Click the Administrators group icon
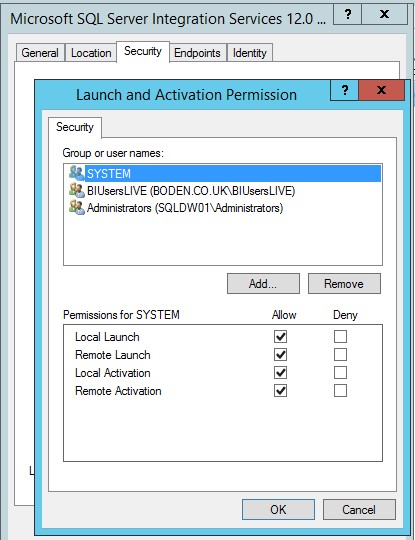The image size is (415, 540). (76, 208)
